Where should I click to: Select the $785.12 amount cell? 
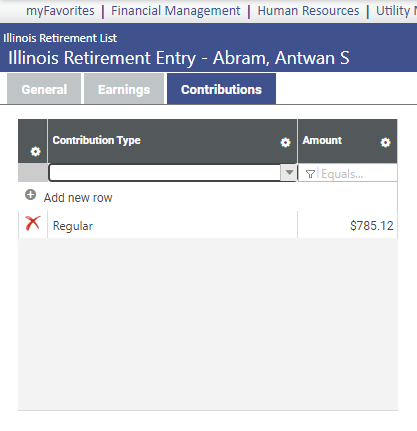(x=348, y=225)
